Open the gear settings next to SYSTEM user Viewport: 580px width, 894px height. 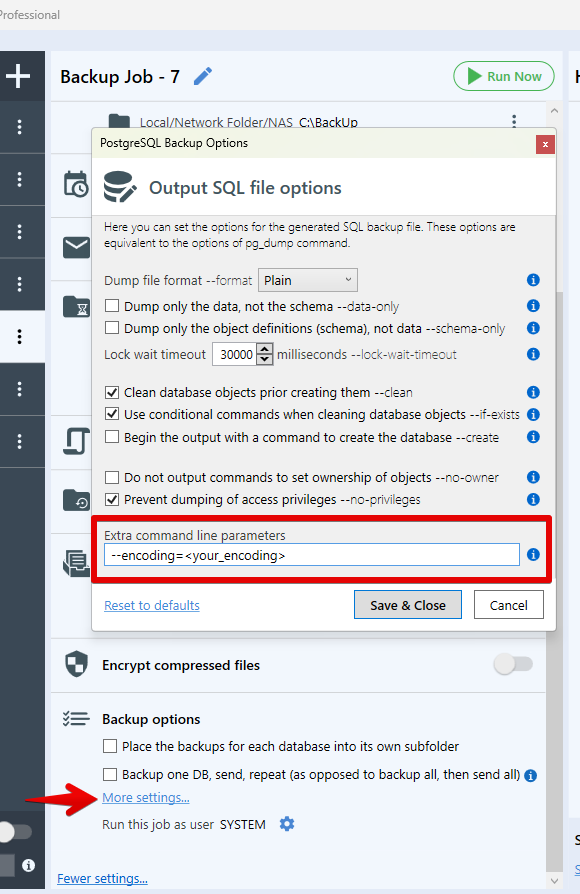[x=287, y=824]
